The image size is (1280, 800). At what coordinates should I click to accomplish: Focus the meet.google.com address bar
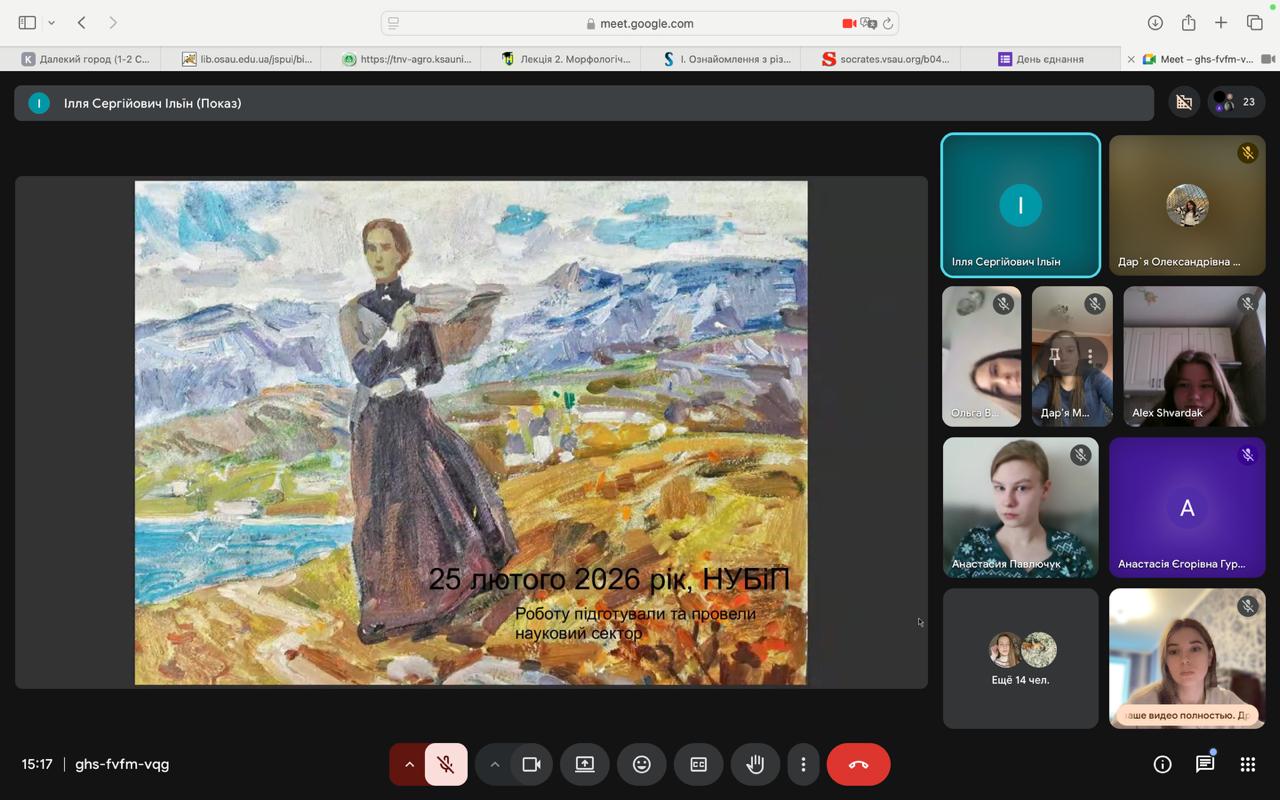(x=640, y=23)
